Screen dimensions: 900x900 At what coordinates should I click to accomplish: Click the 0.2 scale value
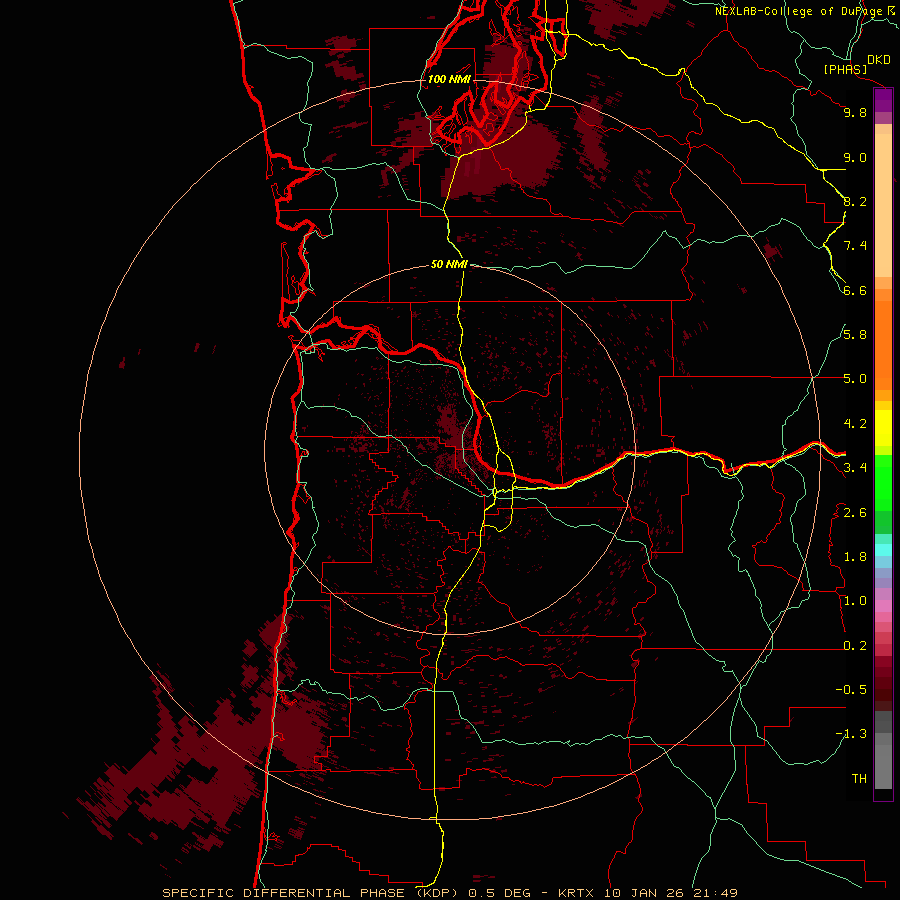coord(855,646)
